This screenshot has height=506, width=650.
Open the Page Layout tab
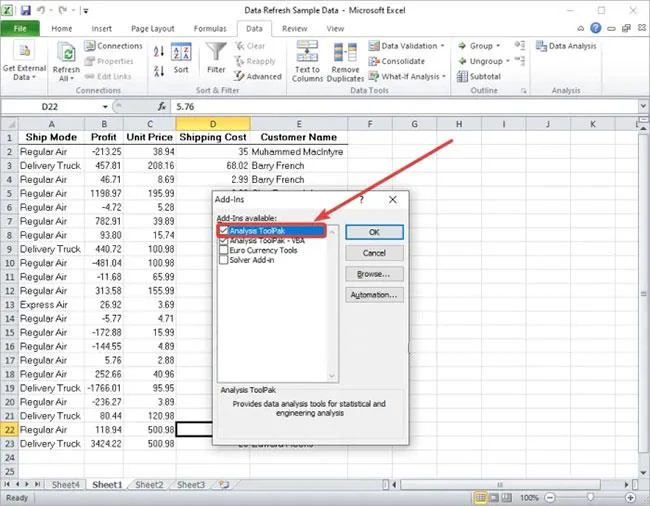[153, 28]
